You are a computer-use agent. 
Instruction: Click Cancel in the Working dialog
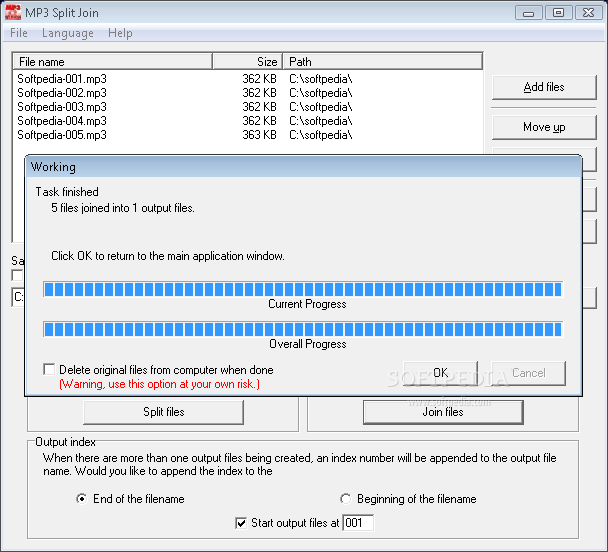point(529,373)
